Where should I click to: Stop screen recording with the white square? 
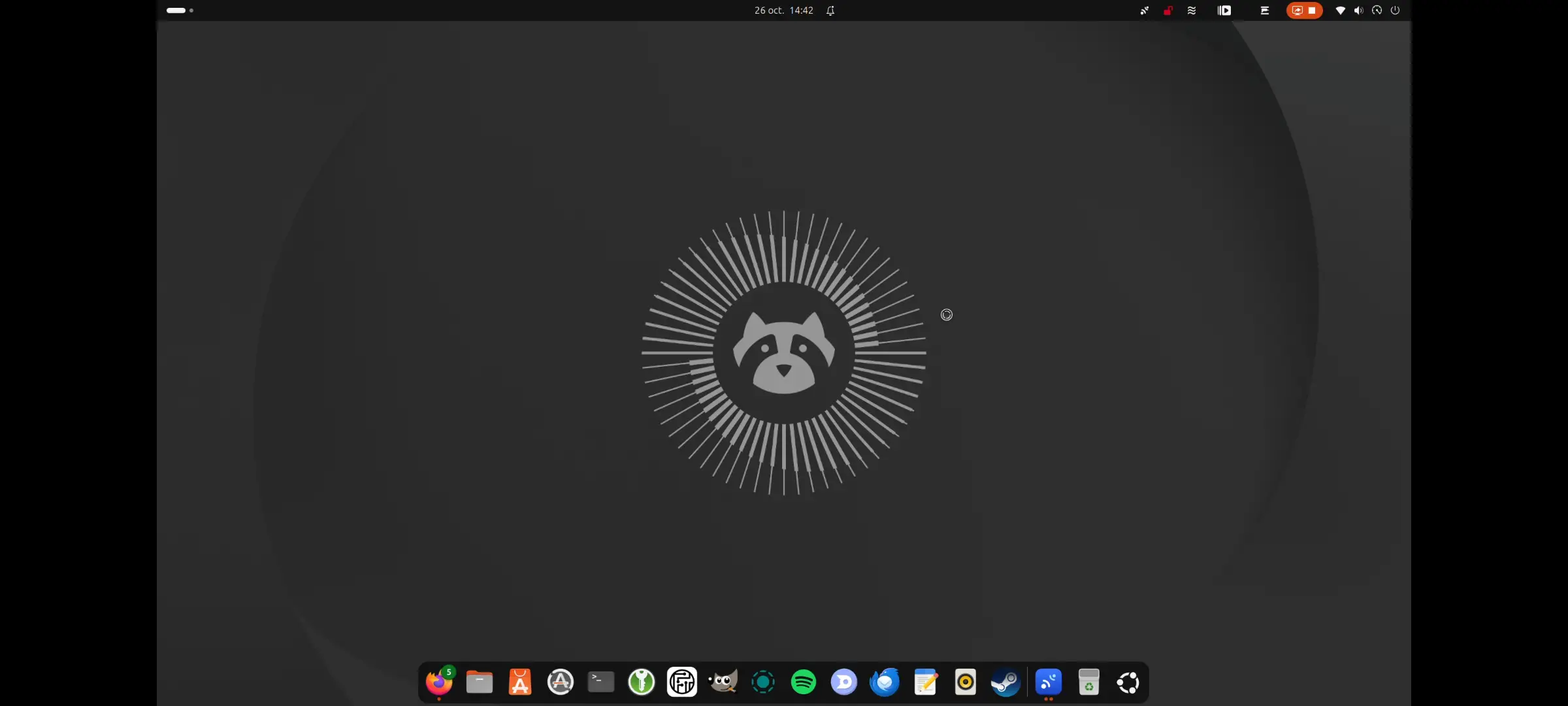tap(1312, 10)
